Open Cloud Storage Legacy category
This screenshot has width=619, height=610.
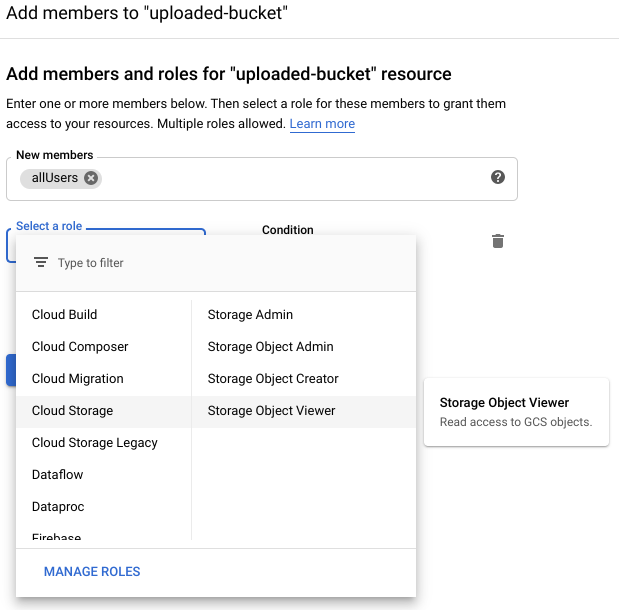95,443
